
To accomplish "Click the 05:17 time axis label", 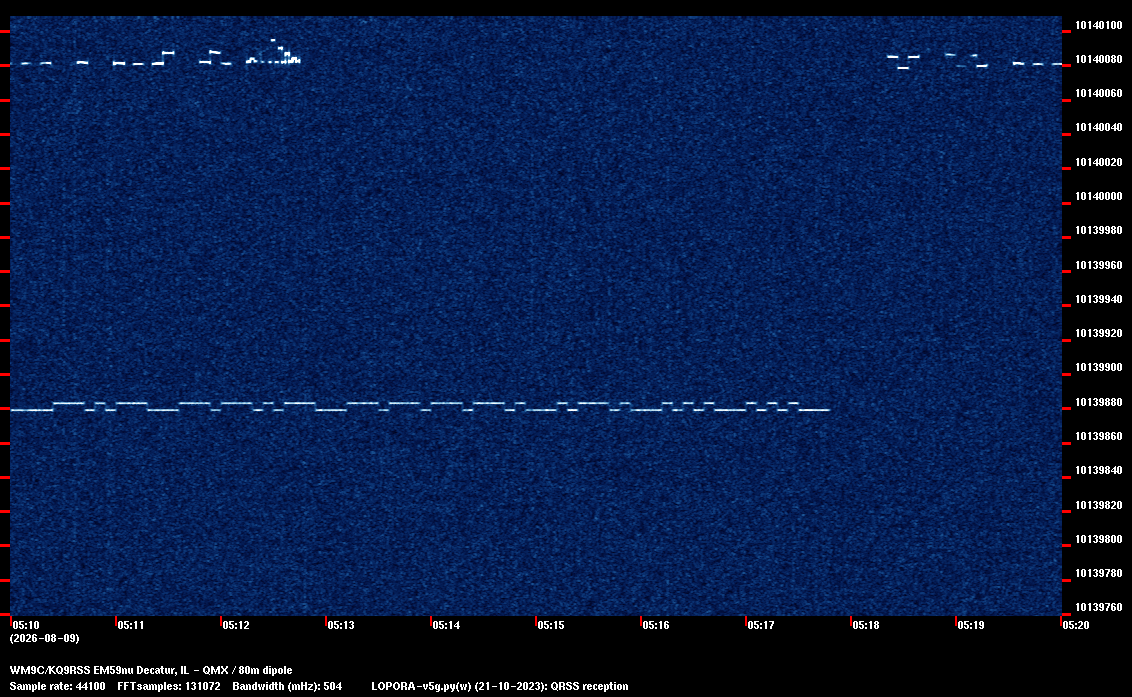I will click(x=761, y=625).
